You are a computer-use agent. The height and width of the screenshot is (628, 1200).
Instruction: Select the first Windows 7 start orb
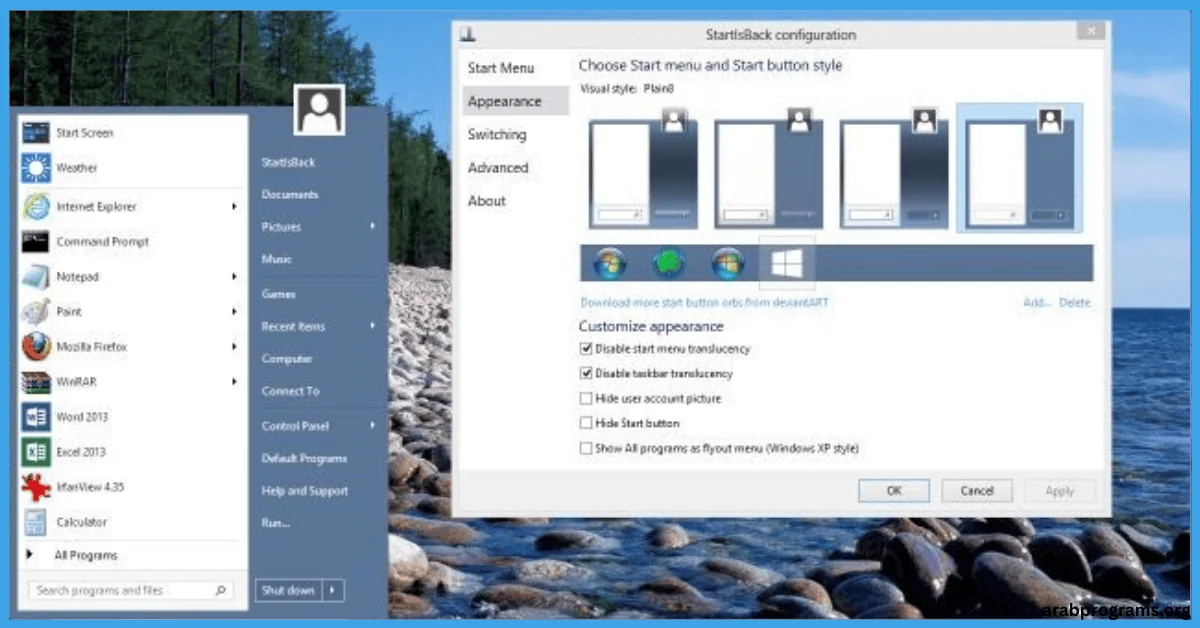click(610, 263)
